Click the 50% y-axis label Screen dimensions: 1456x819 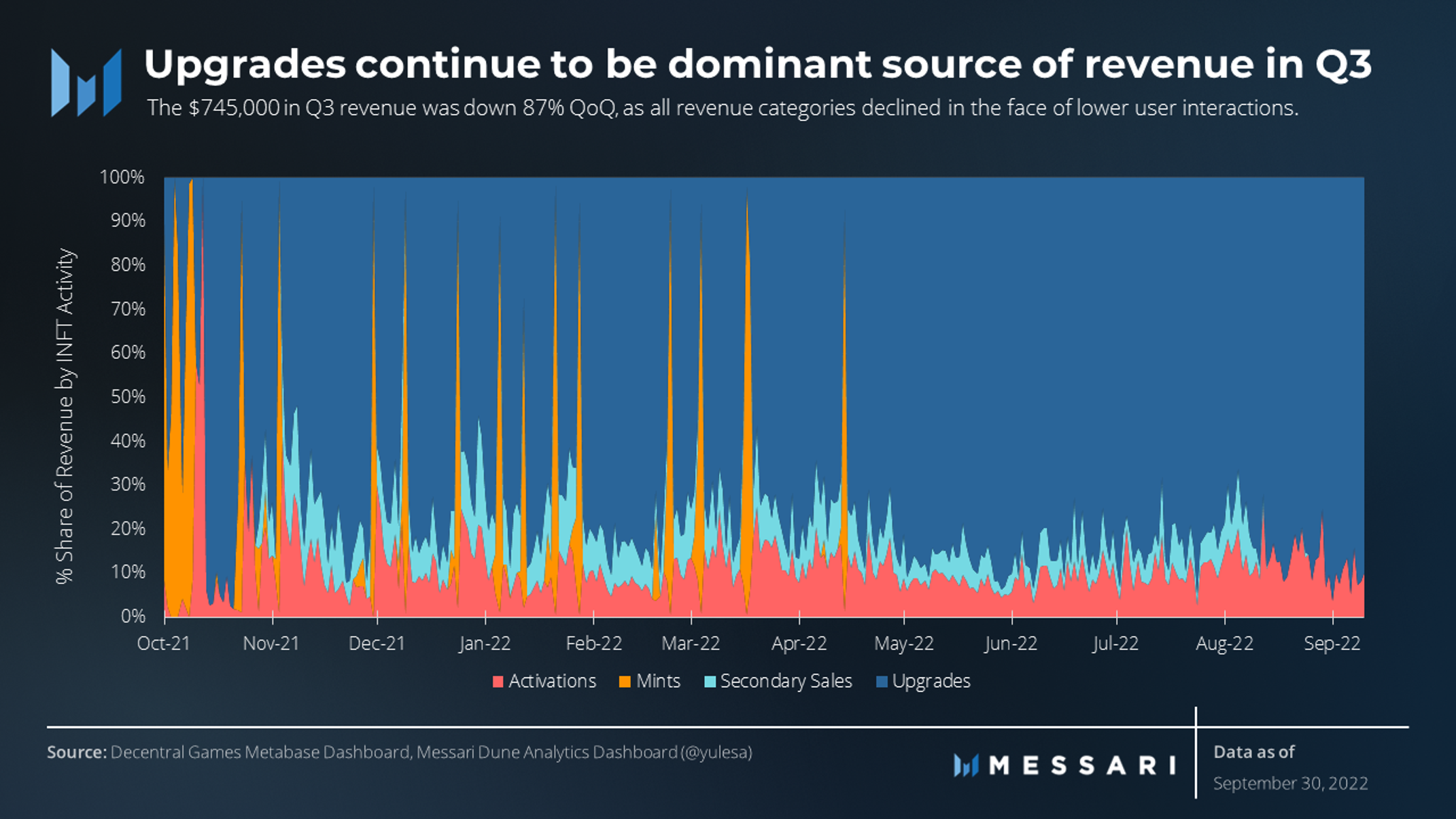click(x=128, y=397)
